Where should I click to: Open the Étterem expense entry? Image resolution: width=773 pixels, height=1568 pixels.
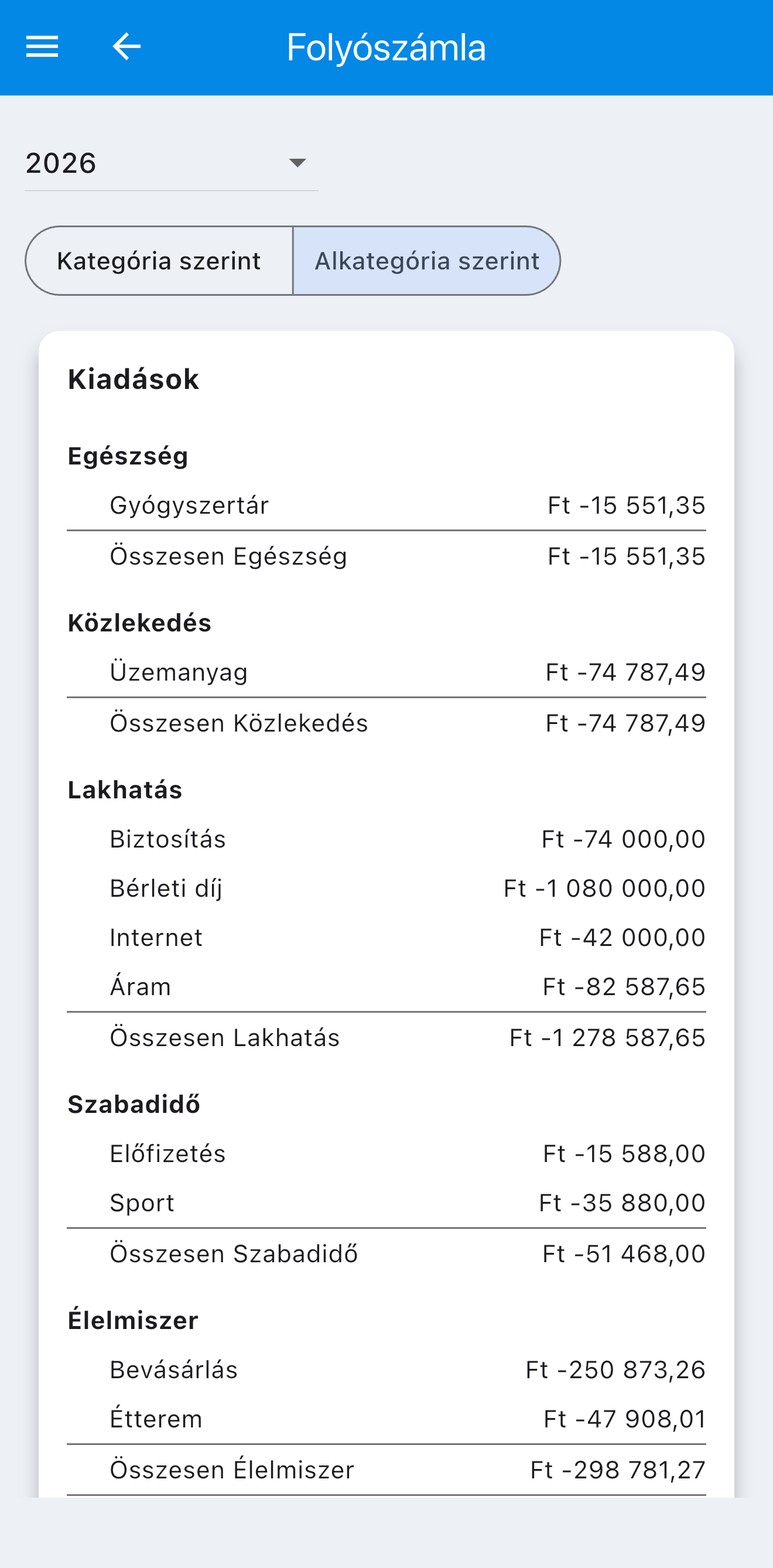coord(386,1419)
